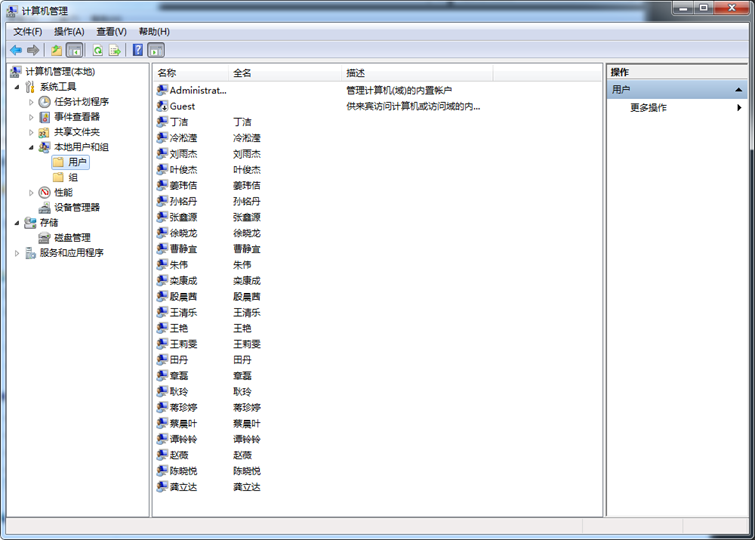Select user 蔡晨叶 in the list
755x540 pixels.
point(183,423)
